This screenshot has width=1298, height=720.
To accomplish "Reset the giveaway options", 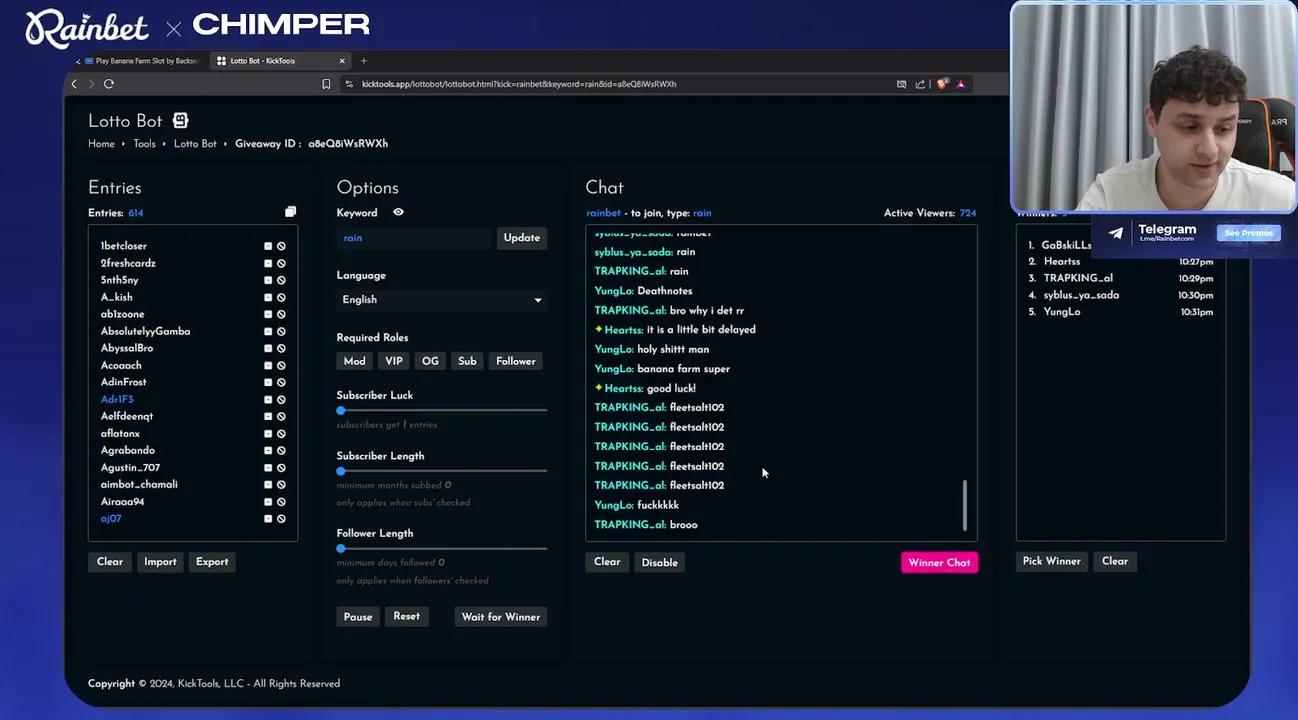I will [x=406, y=616].
